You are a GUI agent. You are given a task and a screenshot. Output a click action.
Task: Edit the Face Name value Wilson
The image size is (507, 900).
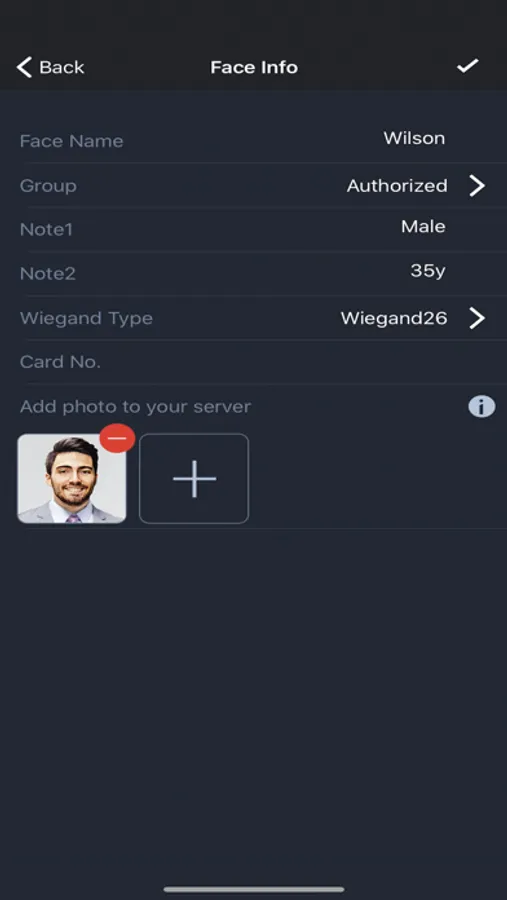(414, 138)
